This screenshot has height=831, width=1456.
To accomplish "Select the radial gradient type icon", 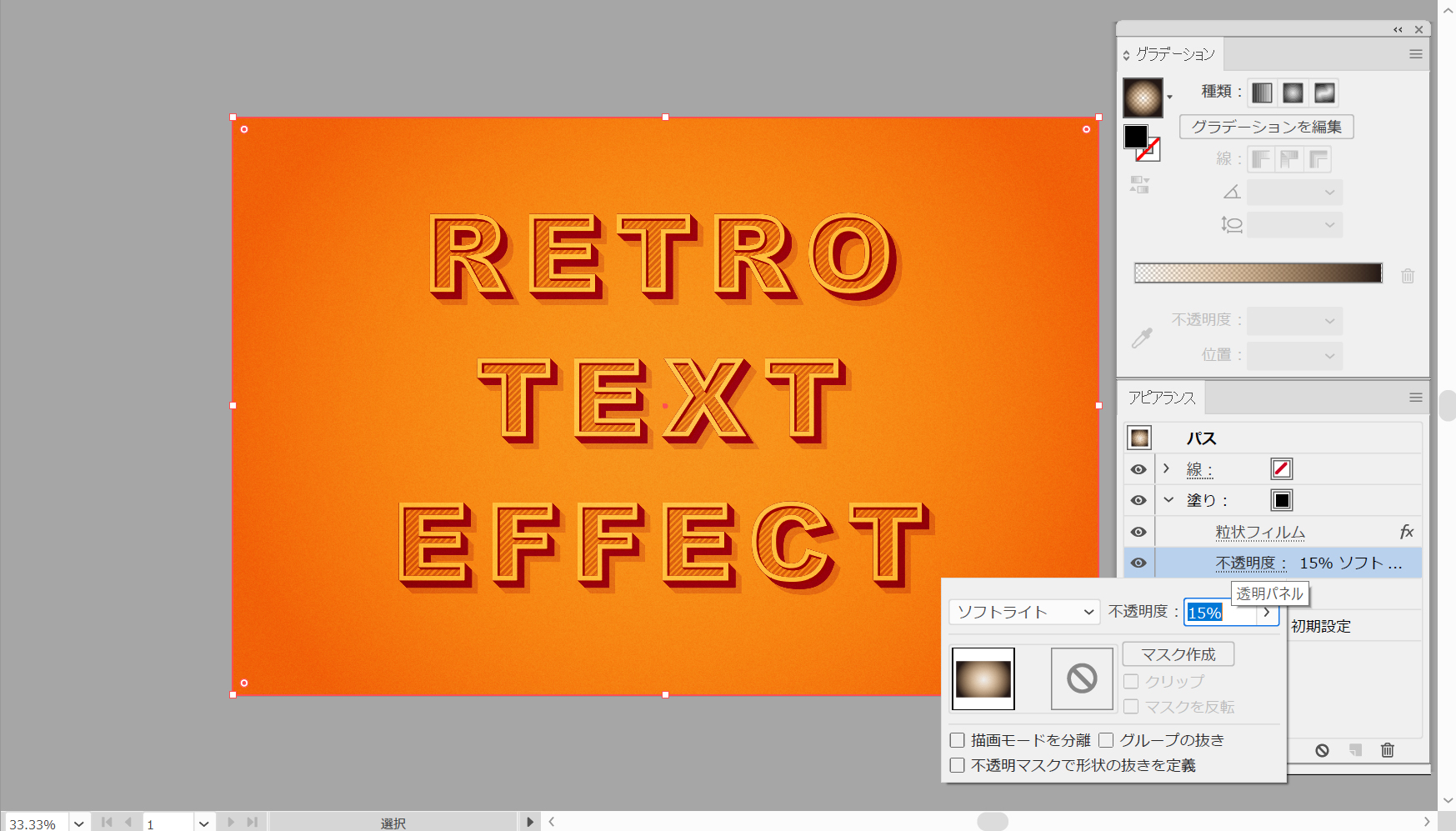I will click(1293, 93).
